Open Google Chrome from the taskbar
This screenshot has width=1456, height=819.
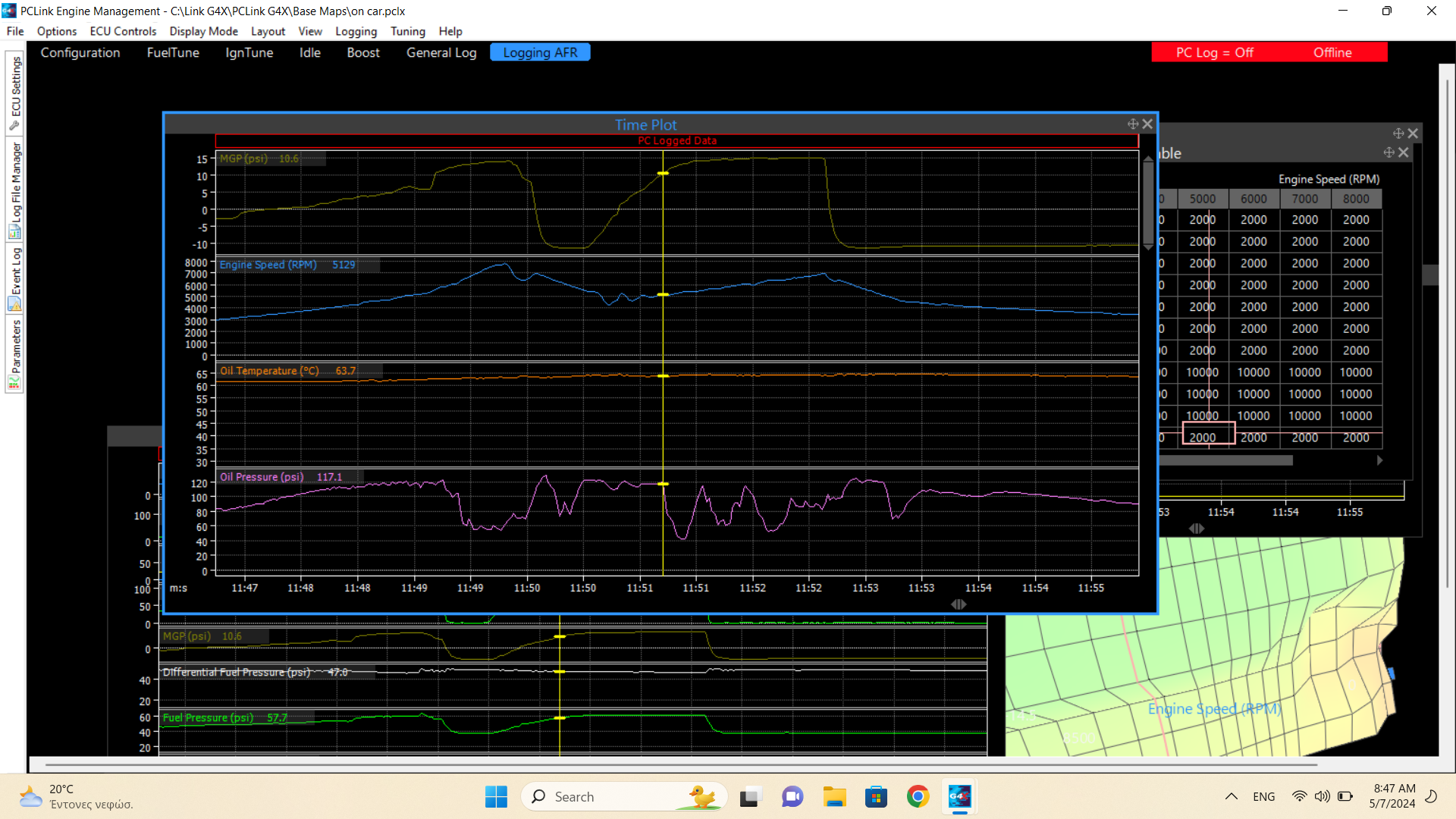[x=918, y=797]
